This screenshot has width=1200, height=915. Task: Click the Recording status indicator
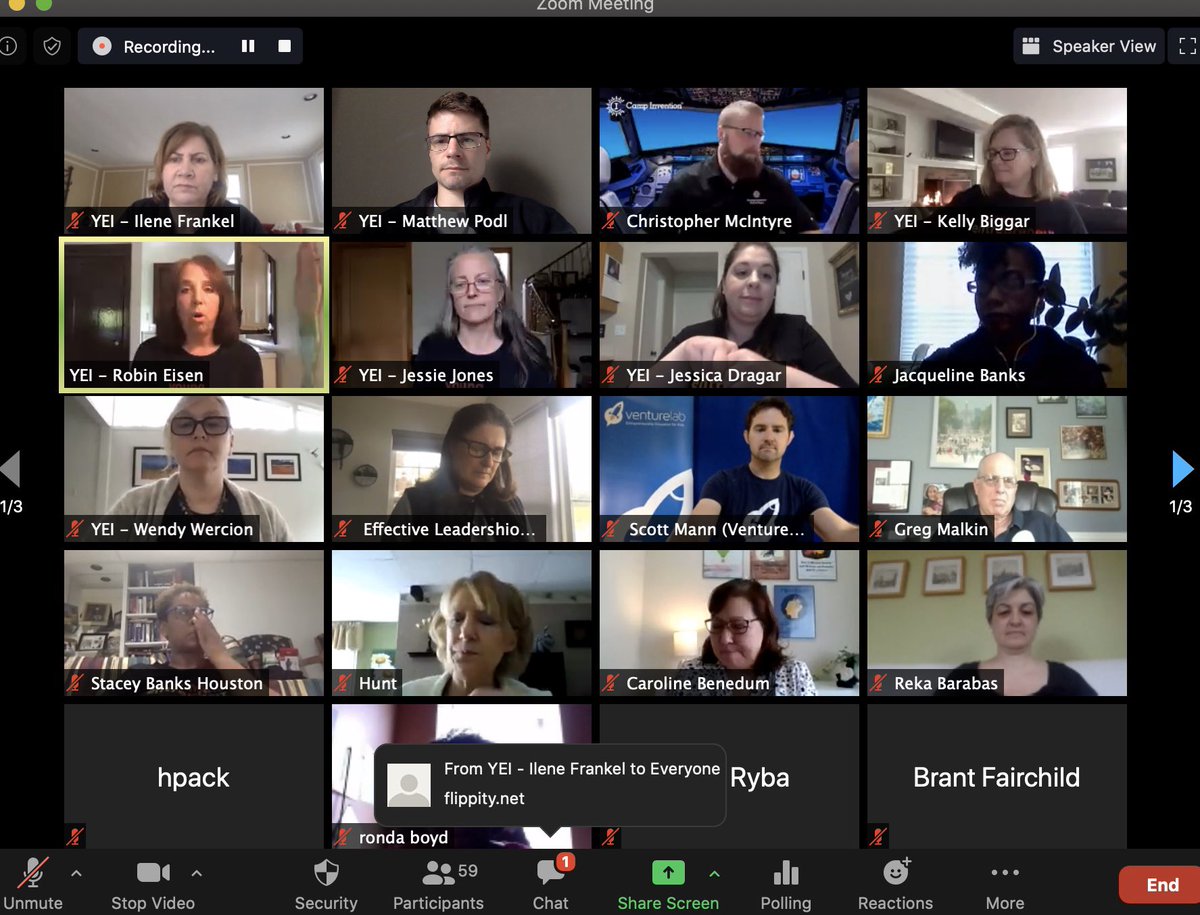pos(155,46)
